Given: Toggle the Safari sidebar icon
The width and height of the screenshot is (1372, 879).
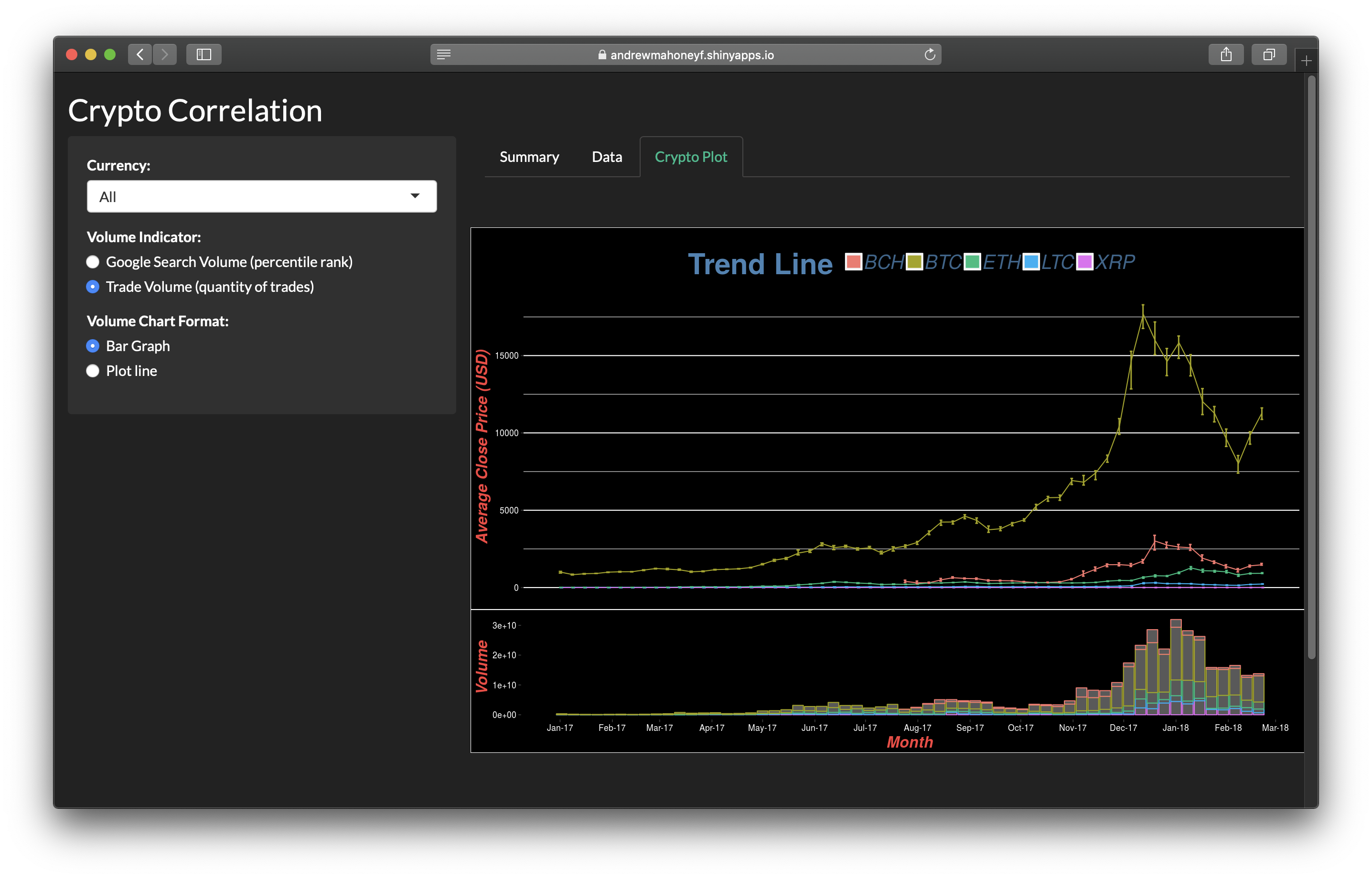Looking at the screenshot, I should (x=204, y=55).
